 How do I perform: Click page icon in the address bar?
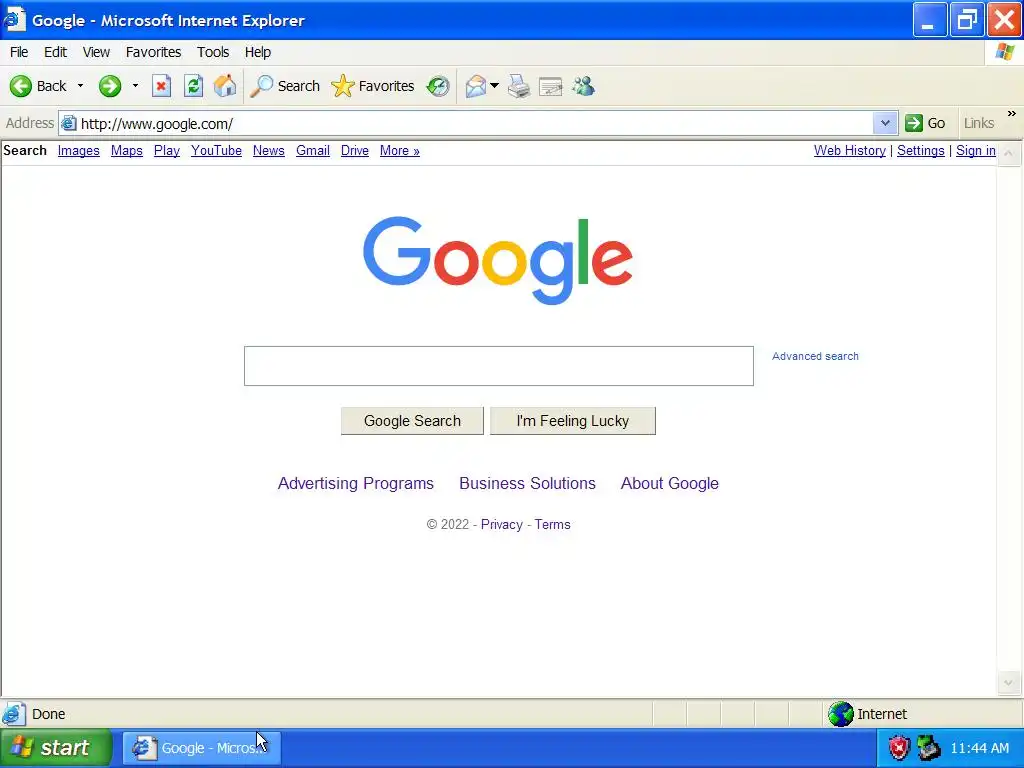coord(69,123)
